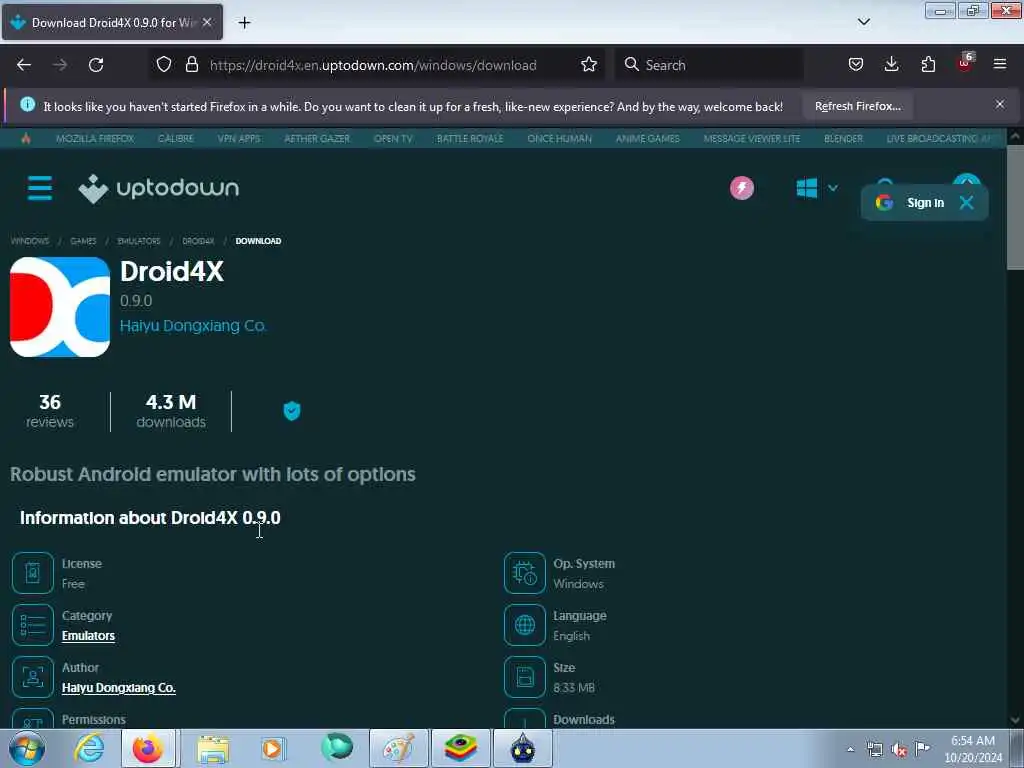Click the Firefox Search box

(709, 65)
